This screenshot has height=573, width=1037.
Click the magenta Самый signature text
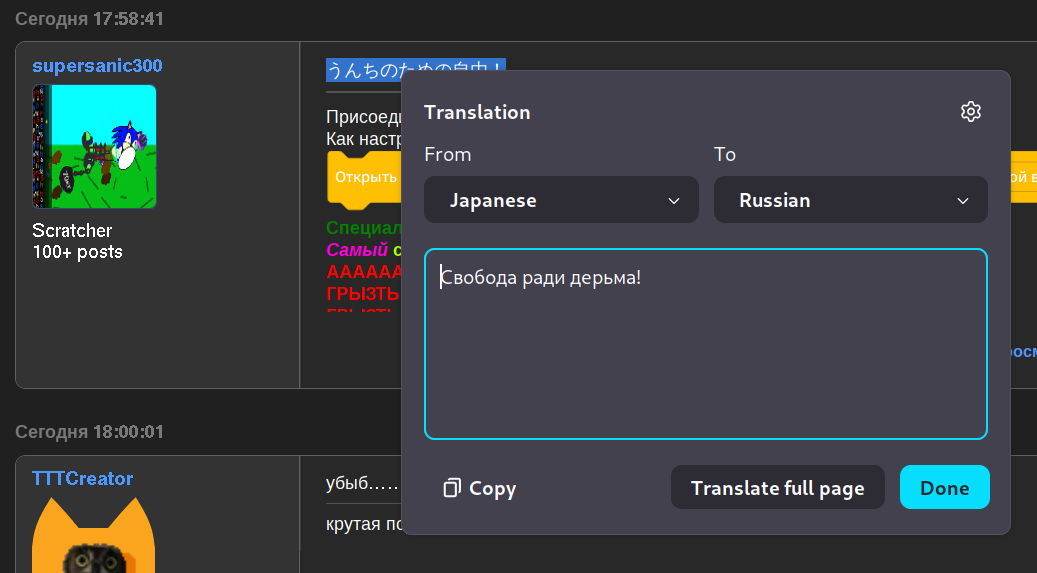point(357,249)
